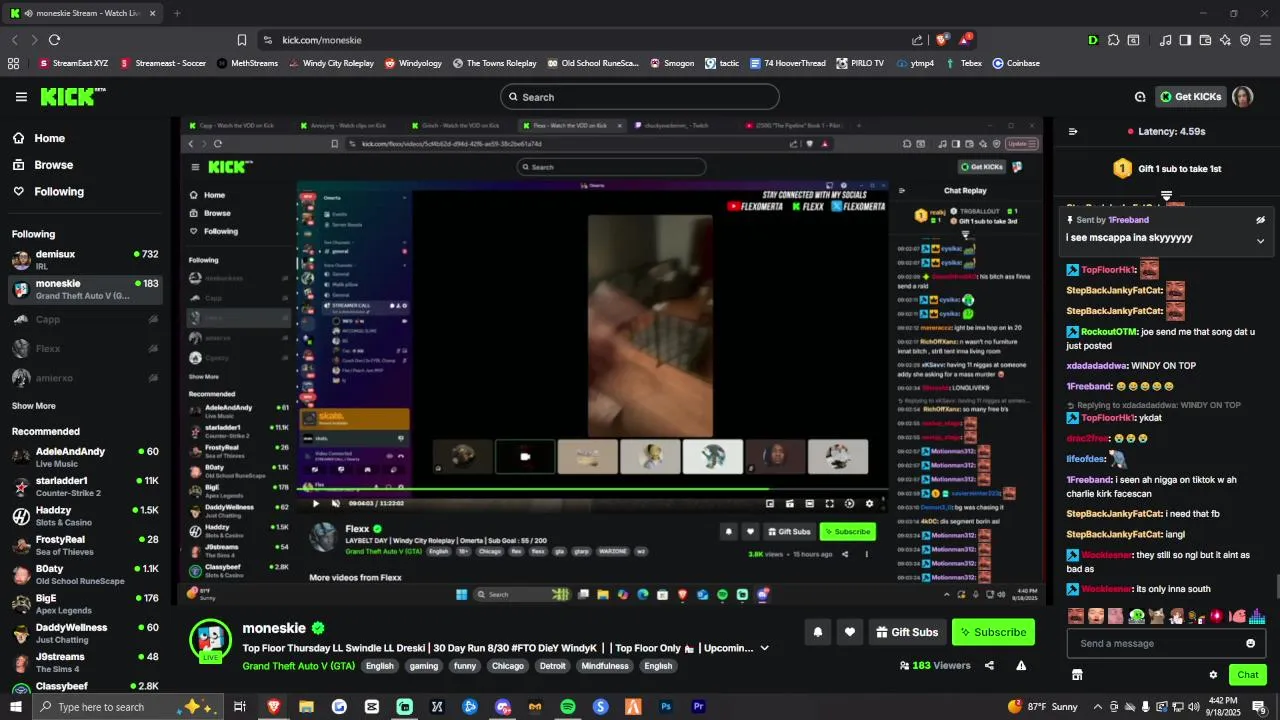
Task: Click the Brave Shields lion icon
Action: 941,40
